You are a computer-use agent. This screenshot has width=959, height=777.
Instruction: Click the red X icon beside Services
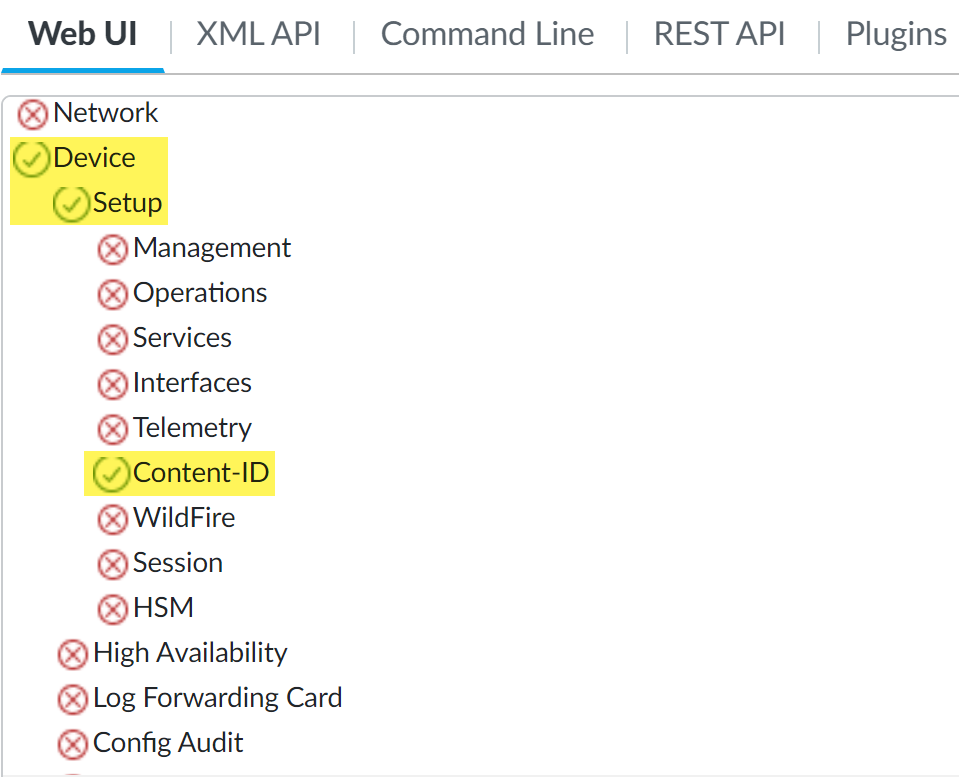[112, 339]
